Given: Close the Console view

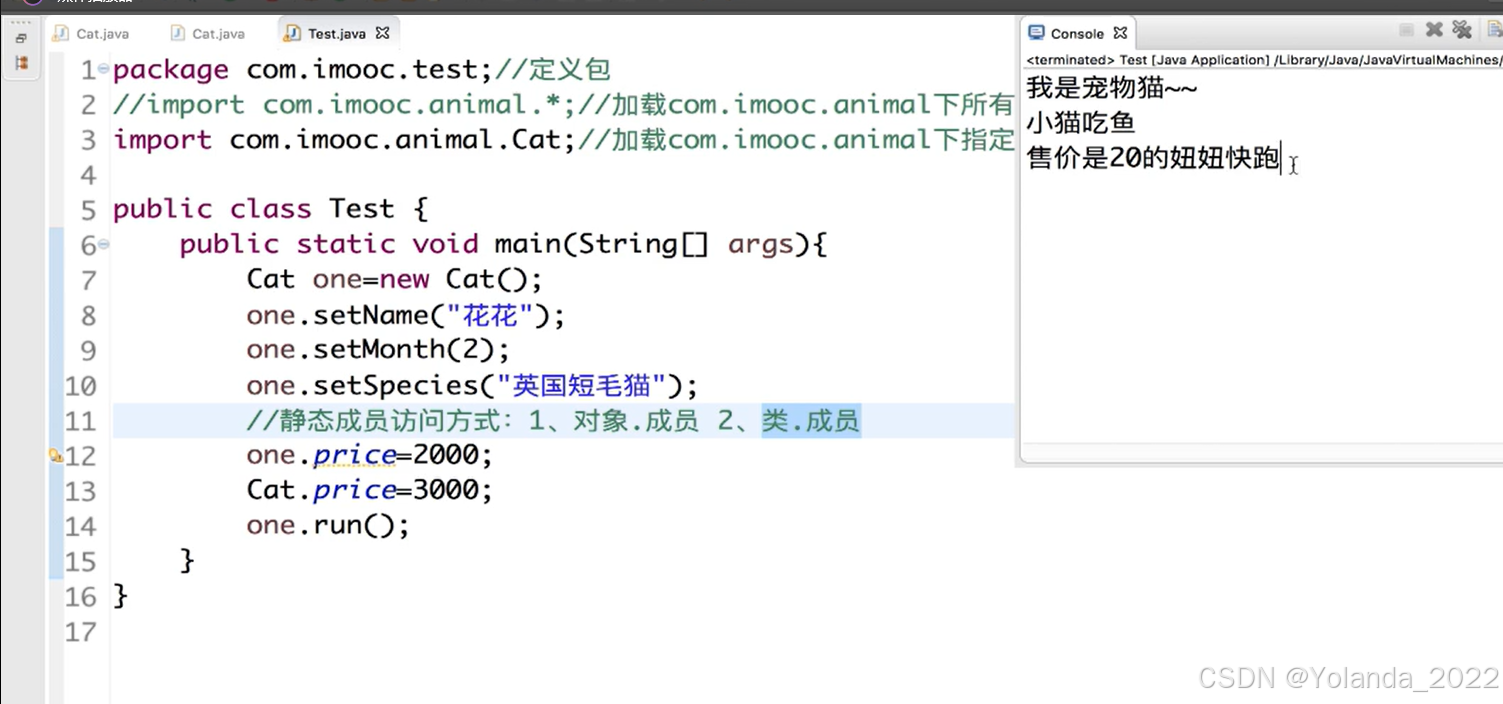Looking at the screenshot, I should (x=1120, y=33).
